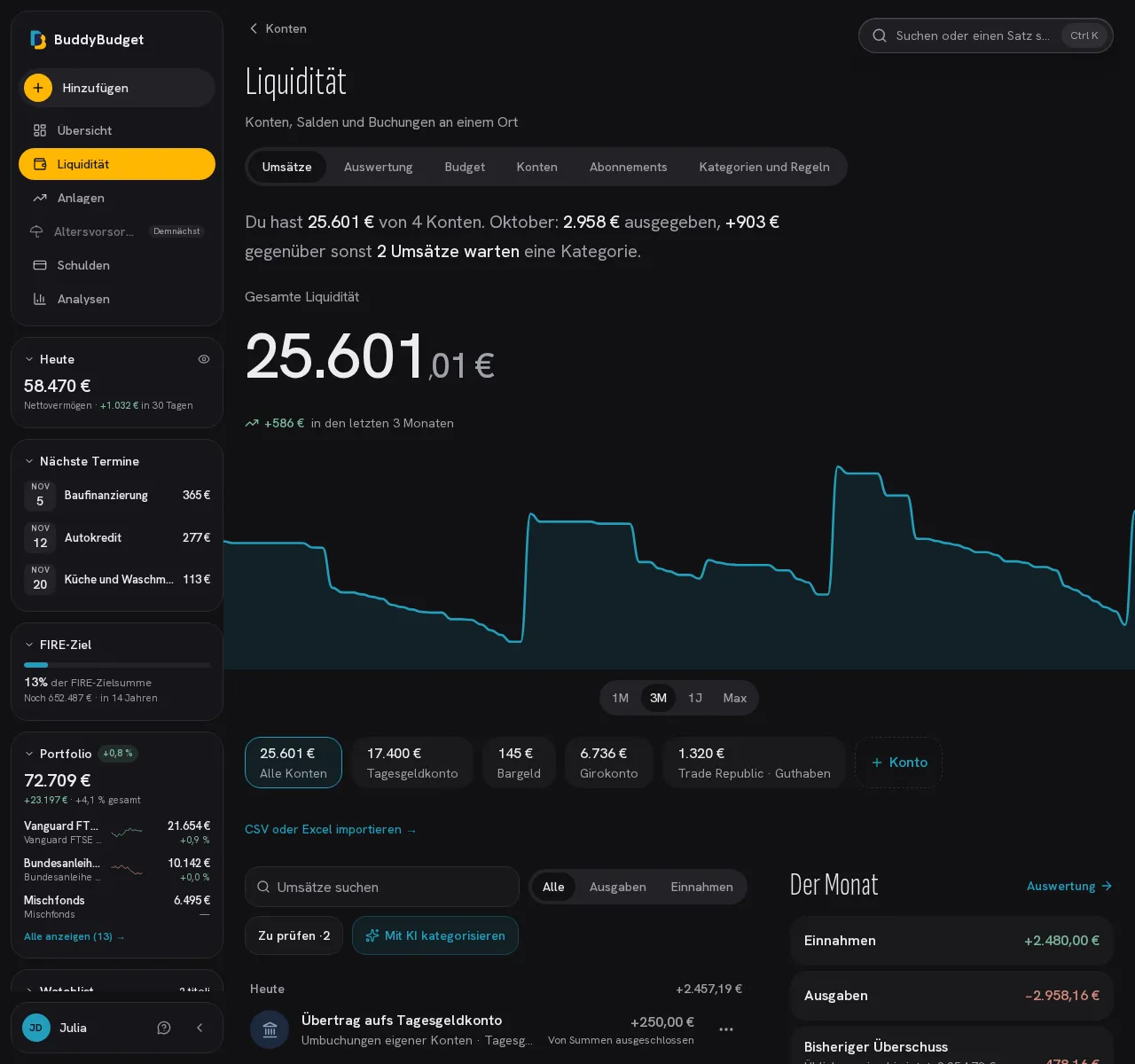Open the Analysen section

pos(117,299)
